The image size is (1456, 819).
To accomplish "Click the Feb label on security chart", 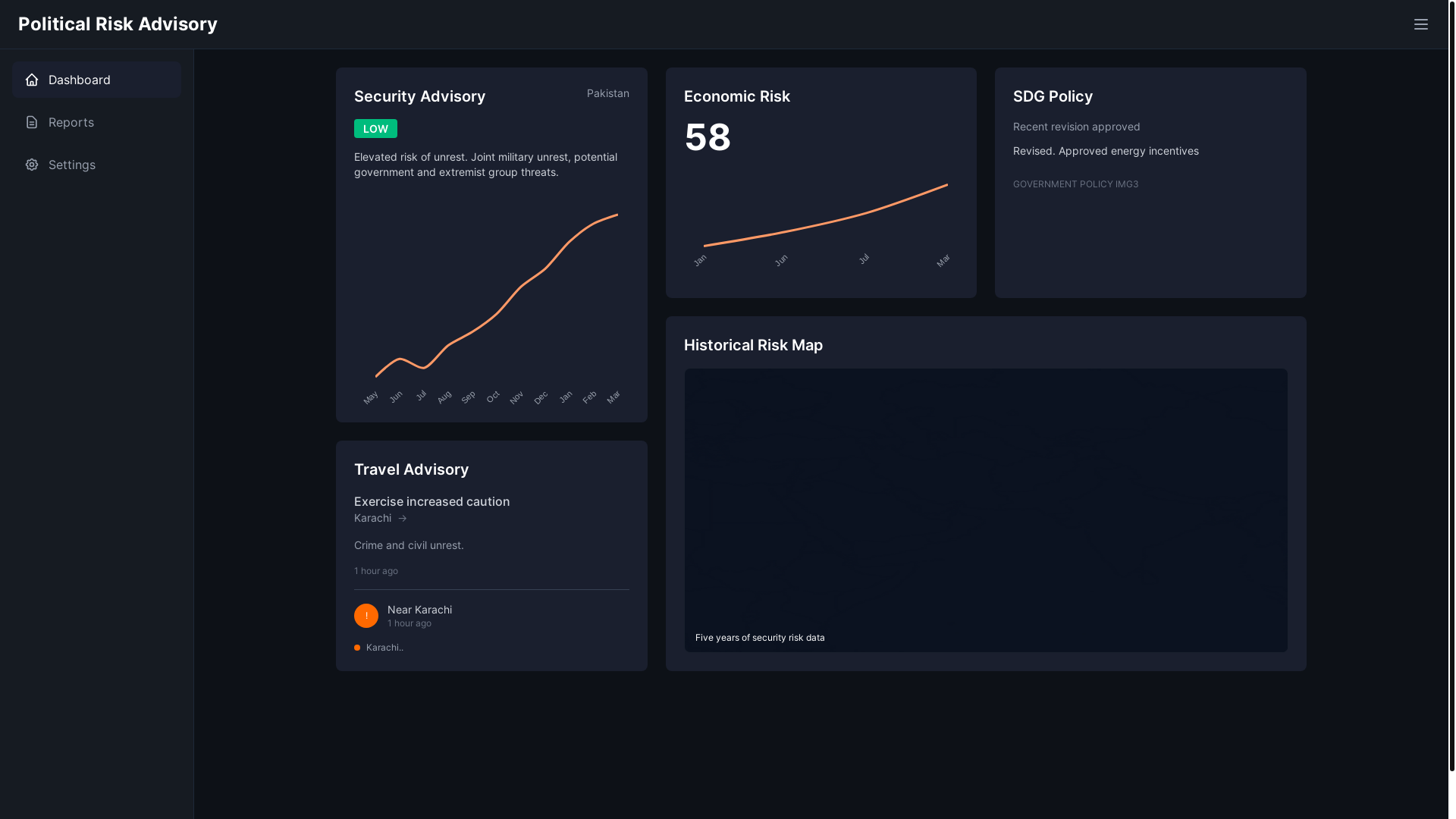I will 589,397.
